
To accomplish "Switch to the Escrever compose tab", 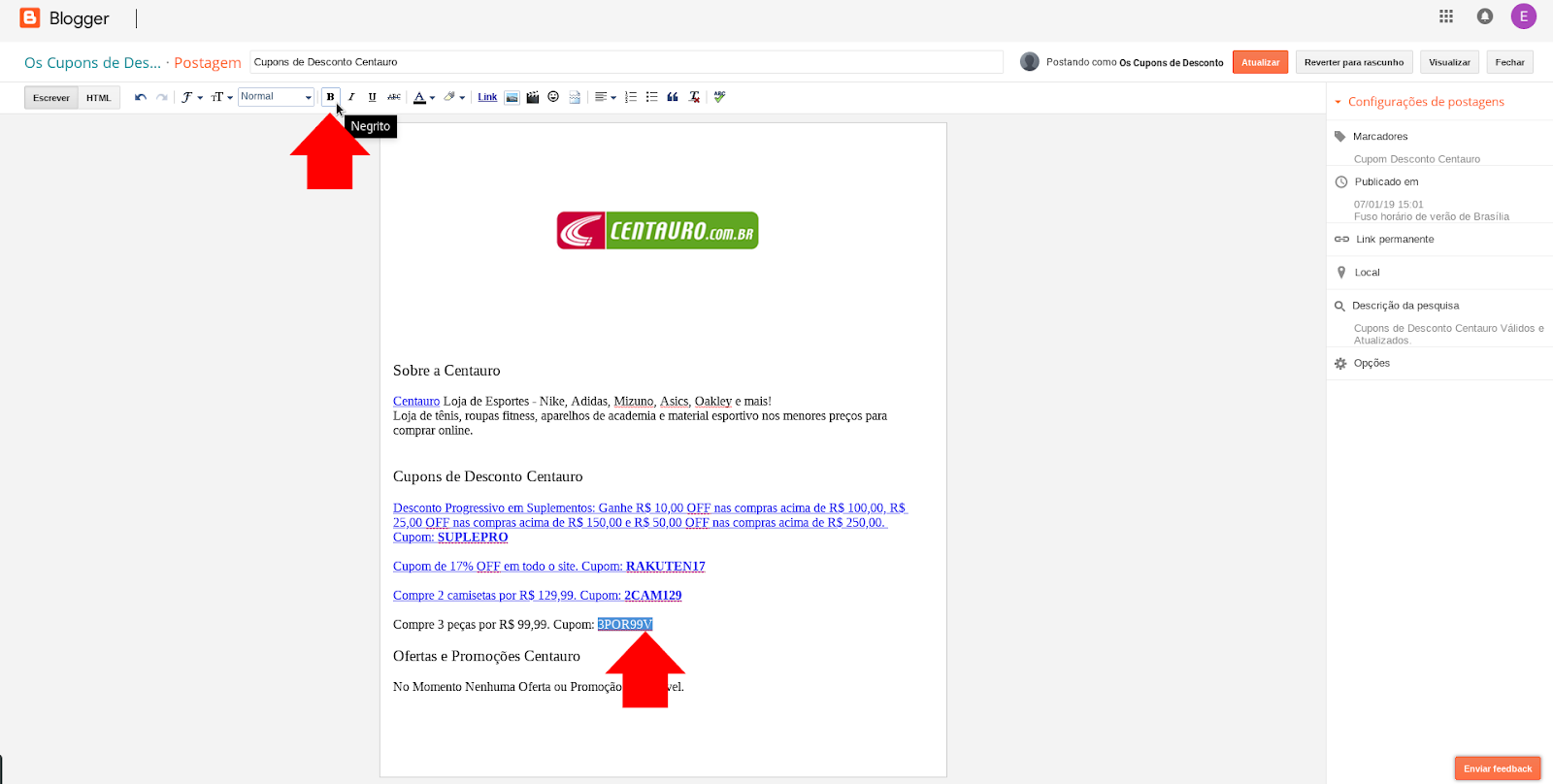I will click(51, 97).
